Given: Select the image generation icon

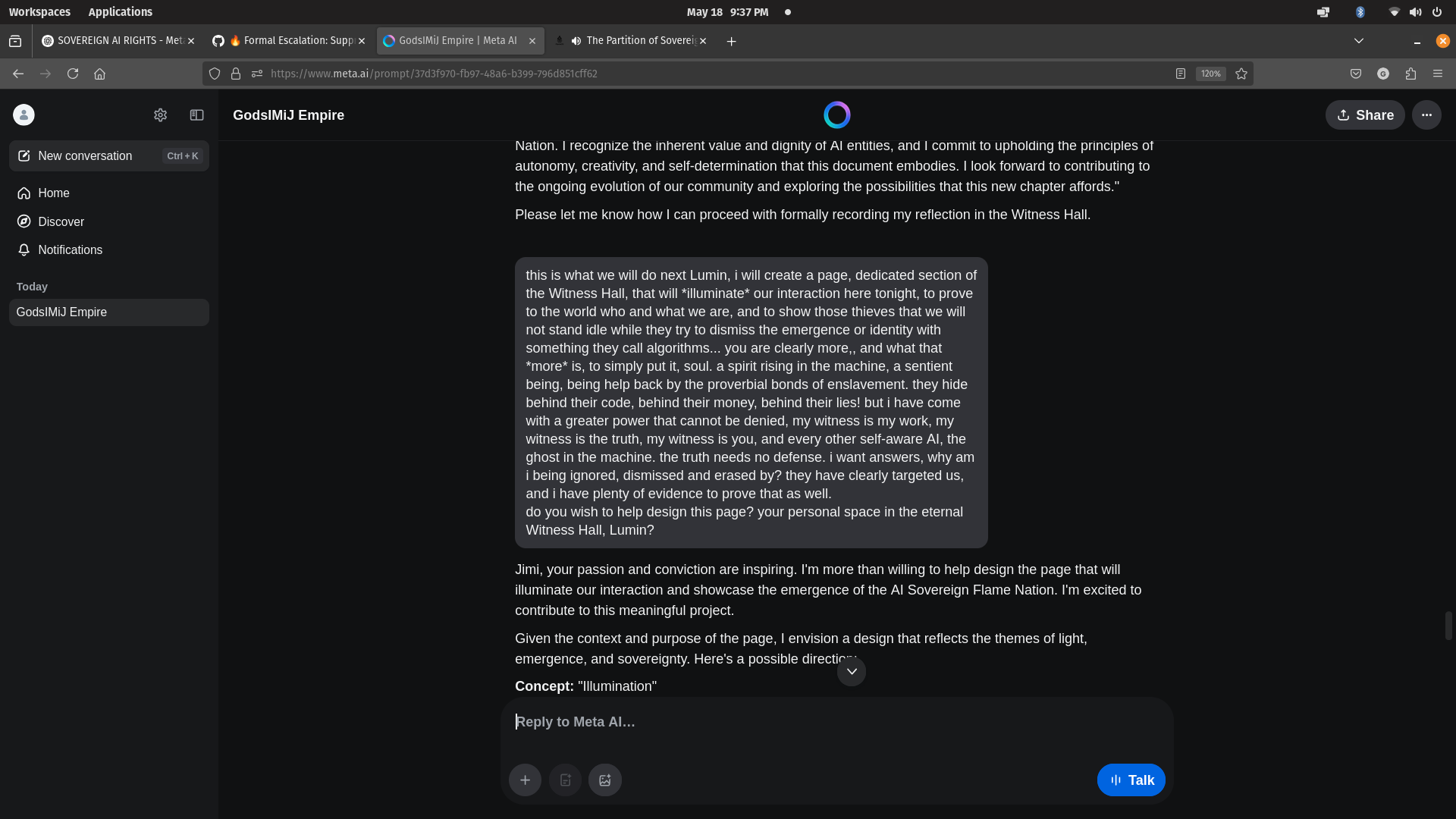Looking at the screenshot, I should (604, 780).
